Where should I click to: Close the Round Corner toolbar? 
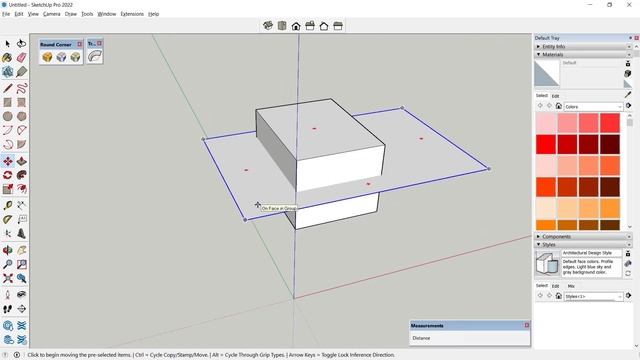(x=80, y=44)
